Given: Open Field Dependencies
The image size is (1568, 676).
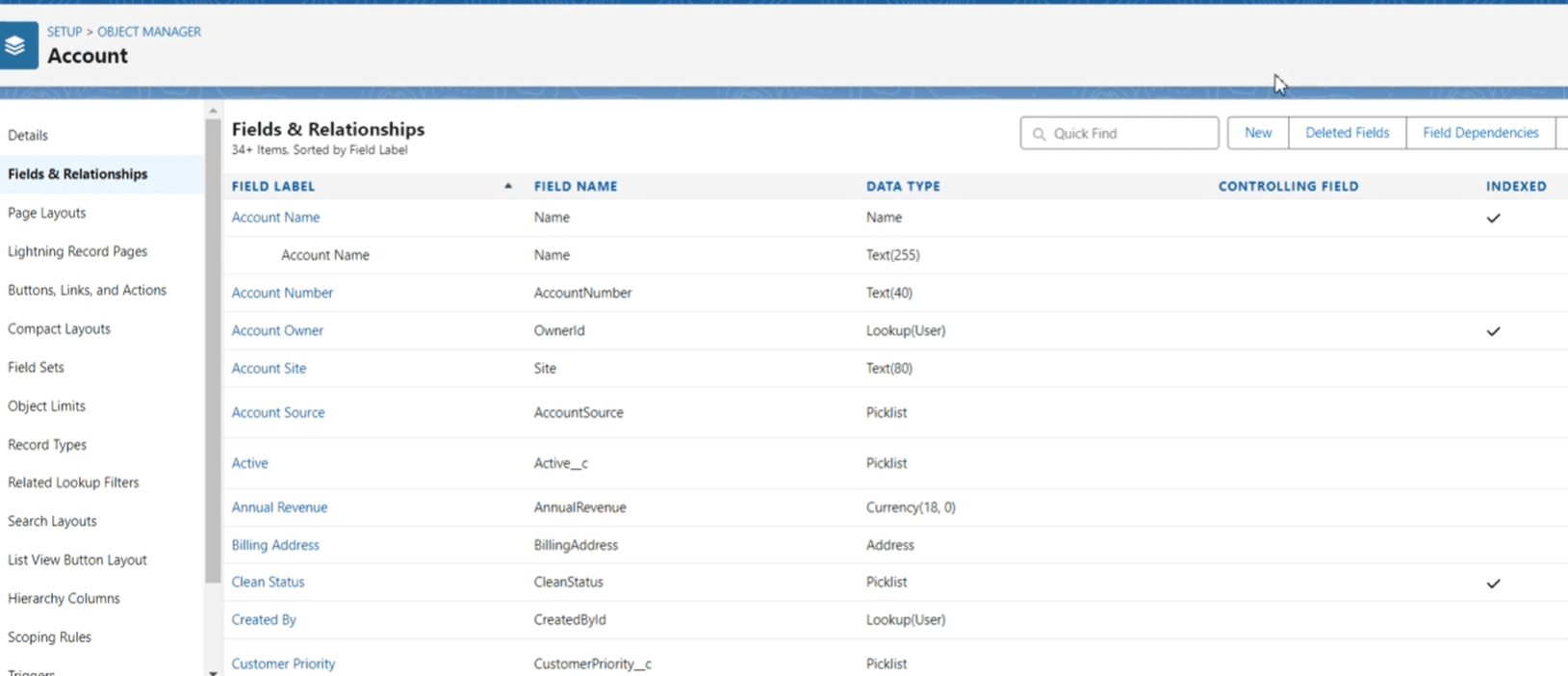Looking at the screenshot, I should [x=1479, y=133].
